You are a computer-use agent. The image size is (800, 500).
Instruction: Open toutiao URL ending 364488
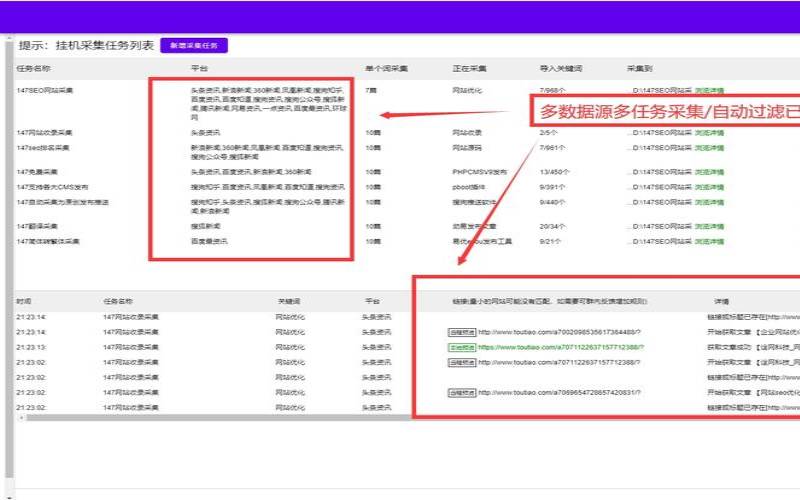click(559, 332)
